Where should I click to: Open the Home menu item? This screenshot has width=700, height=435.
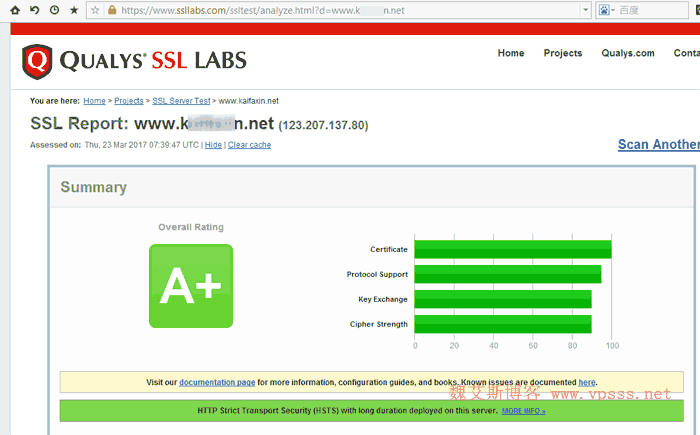pos(510,53)
